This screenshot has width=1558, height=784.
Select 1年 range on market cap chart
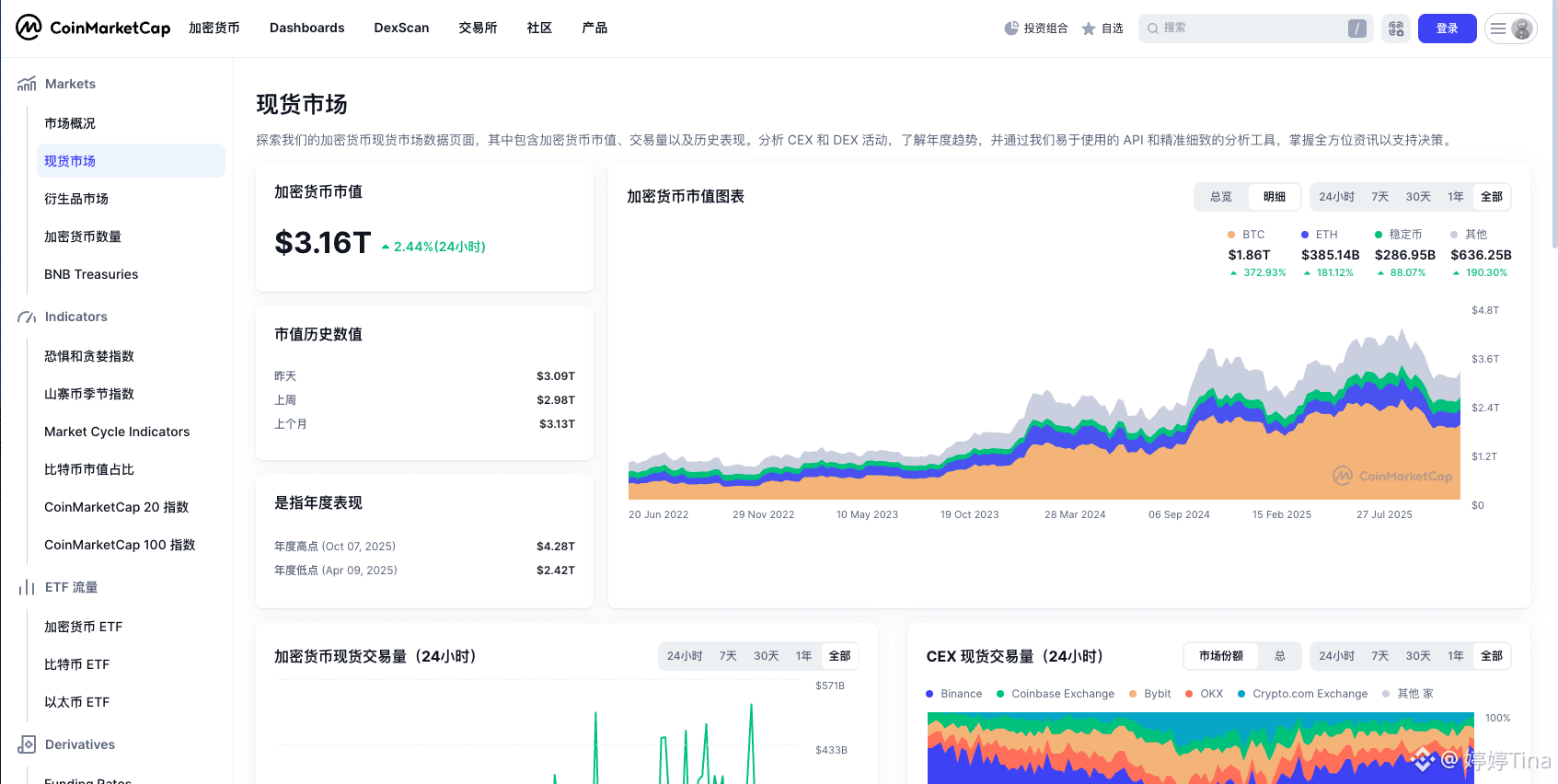(x=1456, y=197)
